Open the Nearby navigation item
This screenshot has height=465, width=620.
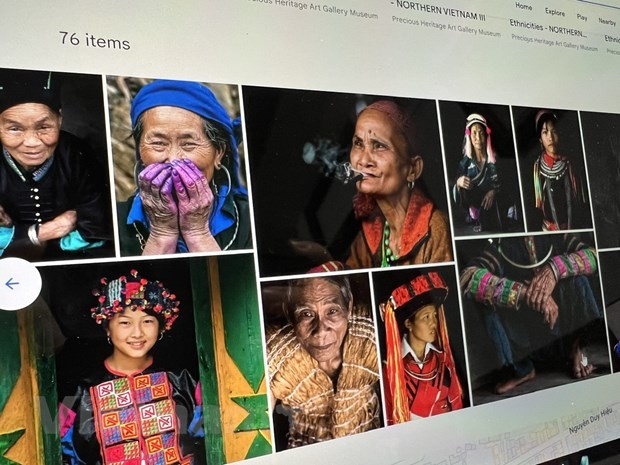(x=607, y=21)
